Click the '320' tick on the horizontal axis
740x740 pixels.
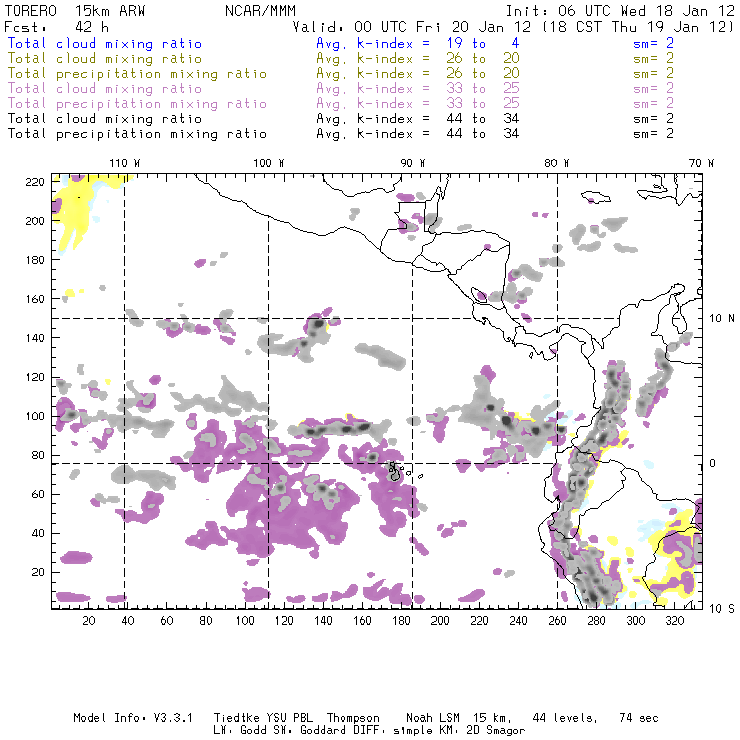click(x=674, y=621)
